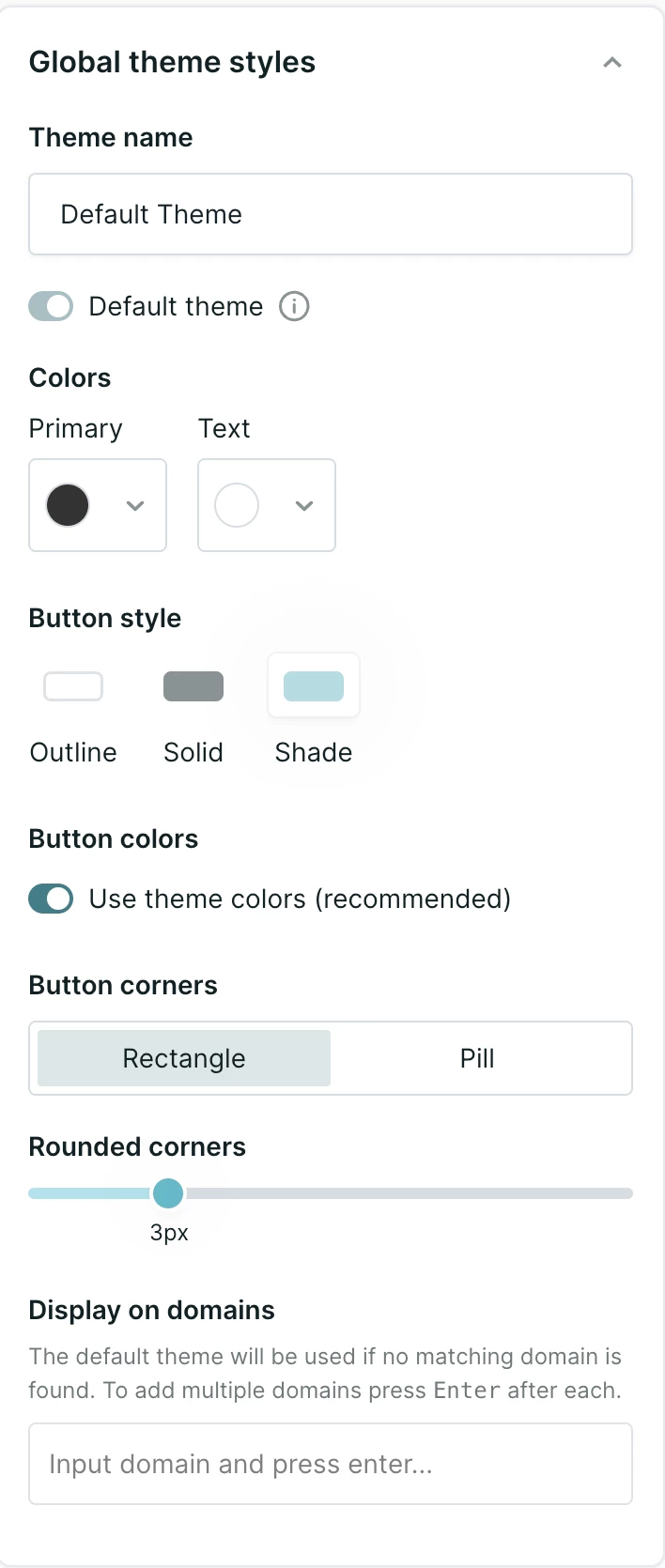Click the dark Primary color swatch
Screen dimensions: 665x1568
[x=68, y=505]
